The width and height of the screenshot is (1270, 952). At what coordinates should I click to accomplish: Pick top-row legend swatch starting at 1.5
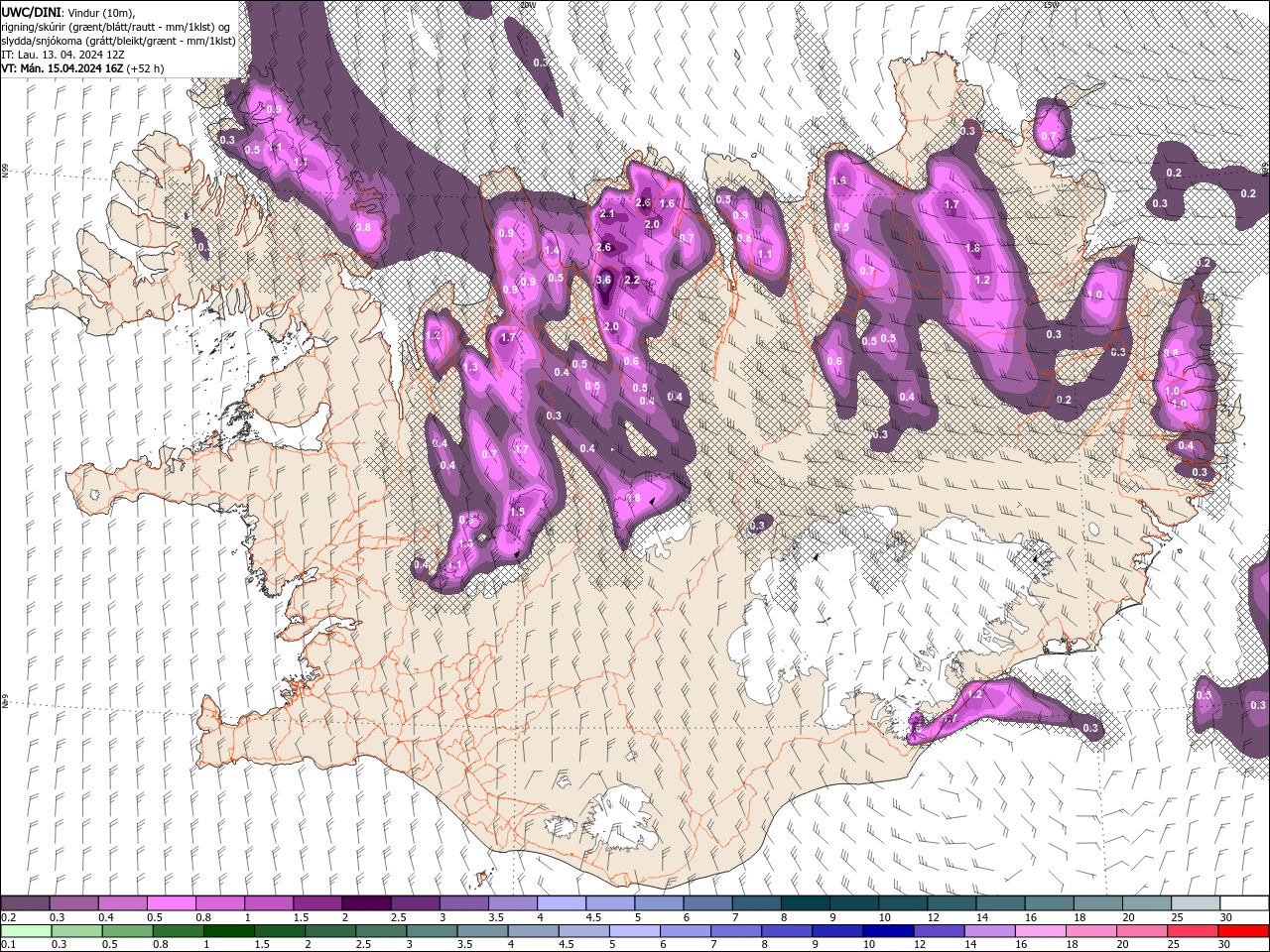[318, 903]
